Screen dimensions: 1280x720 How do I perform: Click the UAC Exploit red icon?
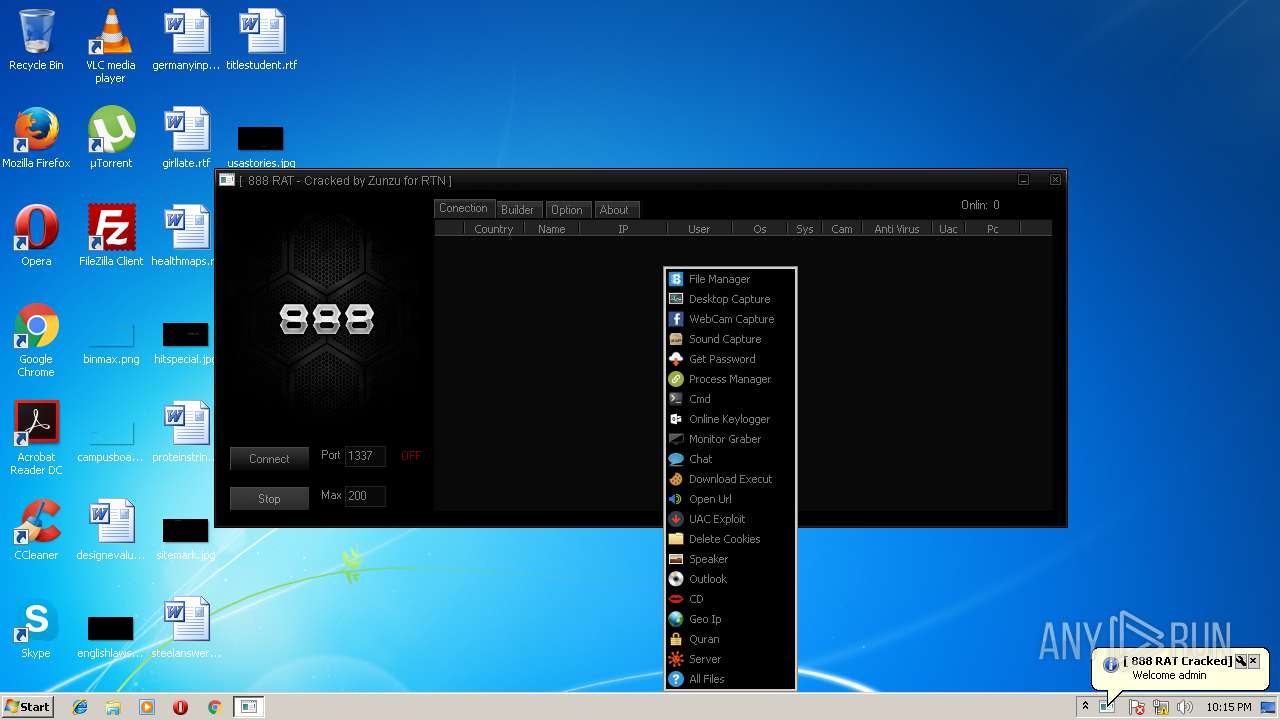click(676, 519)
